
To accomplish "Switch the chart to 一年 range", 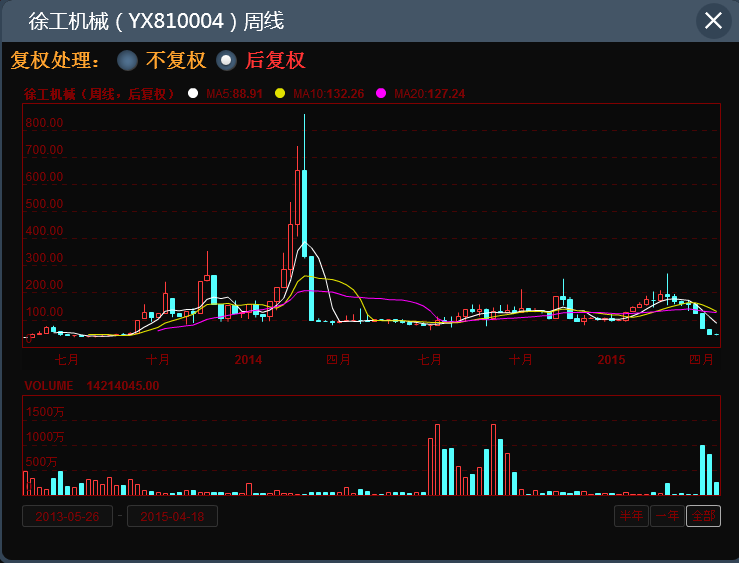I will (667, 516).
